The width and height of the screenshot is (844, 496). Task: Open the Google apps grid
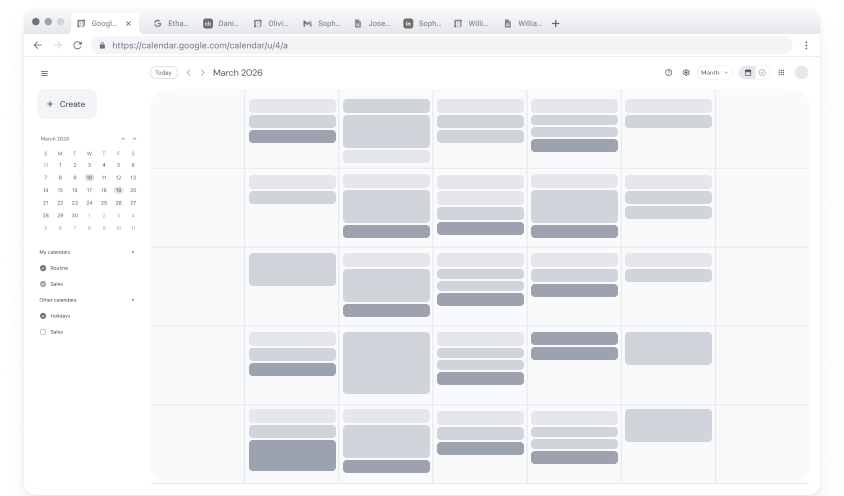pos(782,73)
